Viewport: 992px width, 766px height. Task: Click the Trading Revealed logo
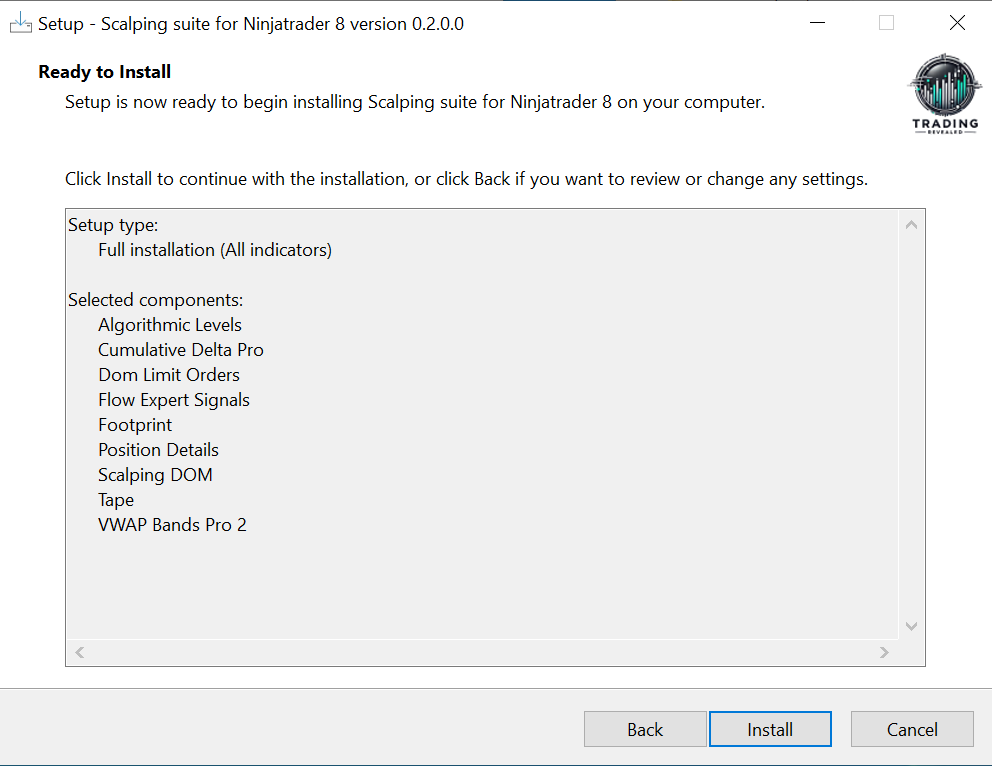point(945,94)
